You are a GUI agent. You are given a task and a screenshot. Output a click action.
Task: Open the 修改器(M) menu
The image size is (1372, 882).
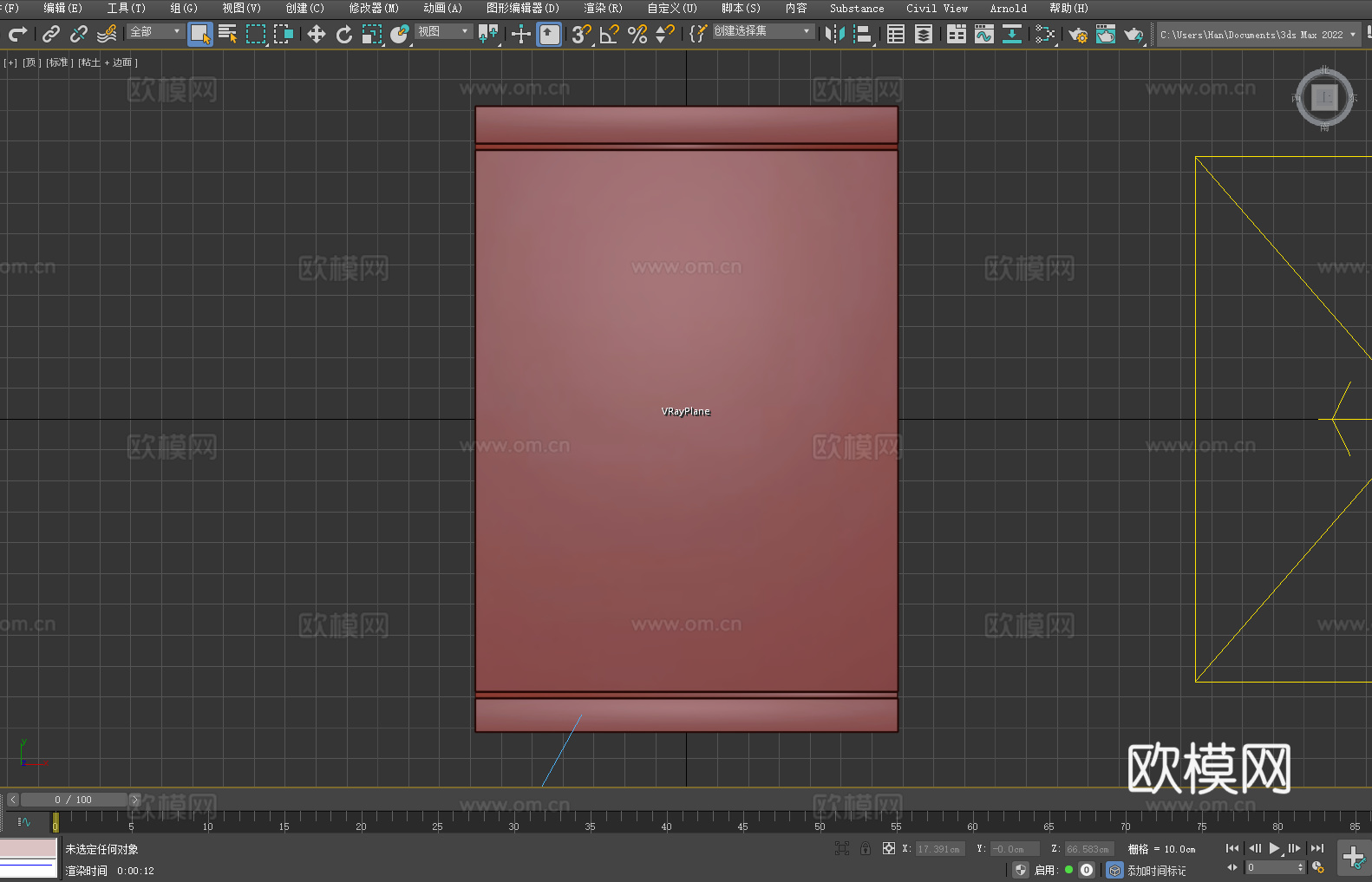[x=374, y=8]
